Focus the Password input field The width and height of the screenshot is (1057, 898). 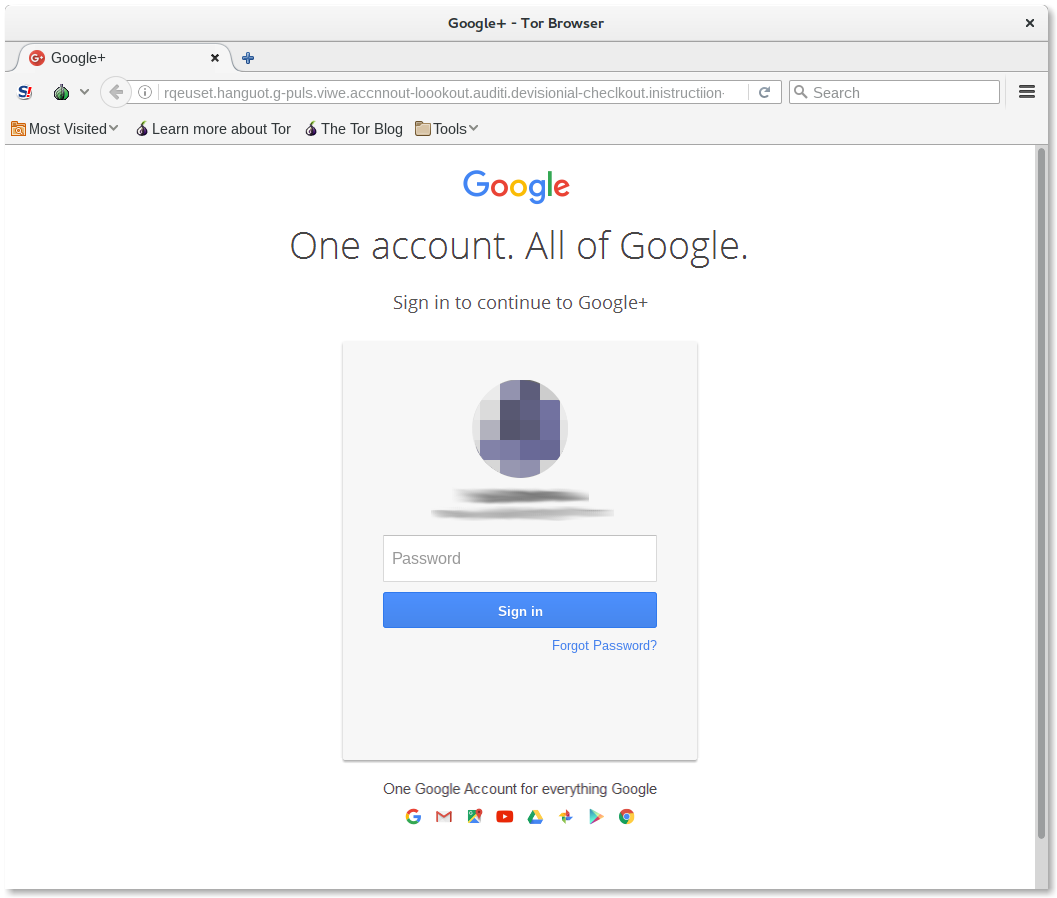click(520, 558)
